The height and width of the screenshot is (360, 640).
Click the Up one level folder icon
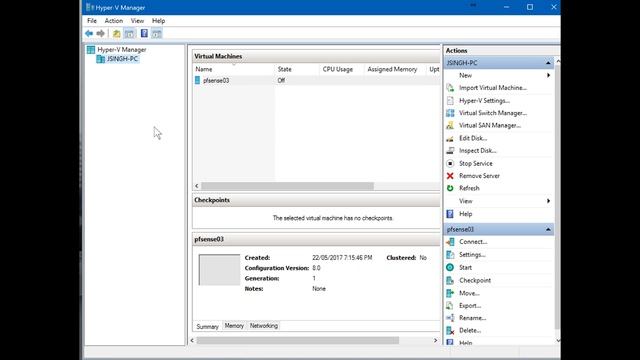coord(117,33)
